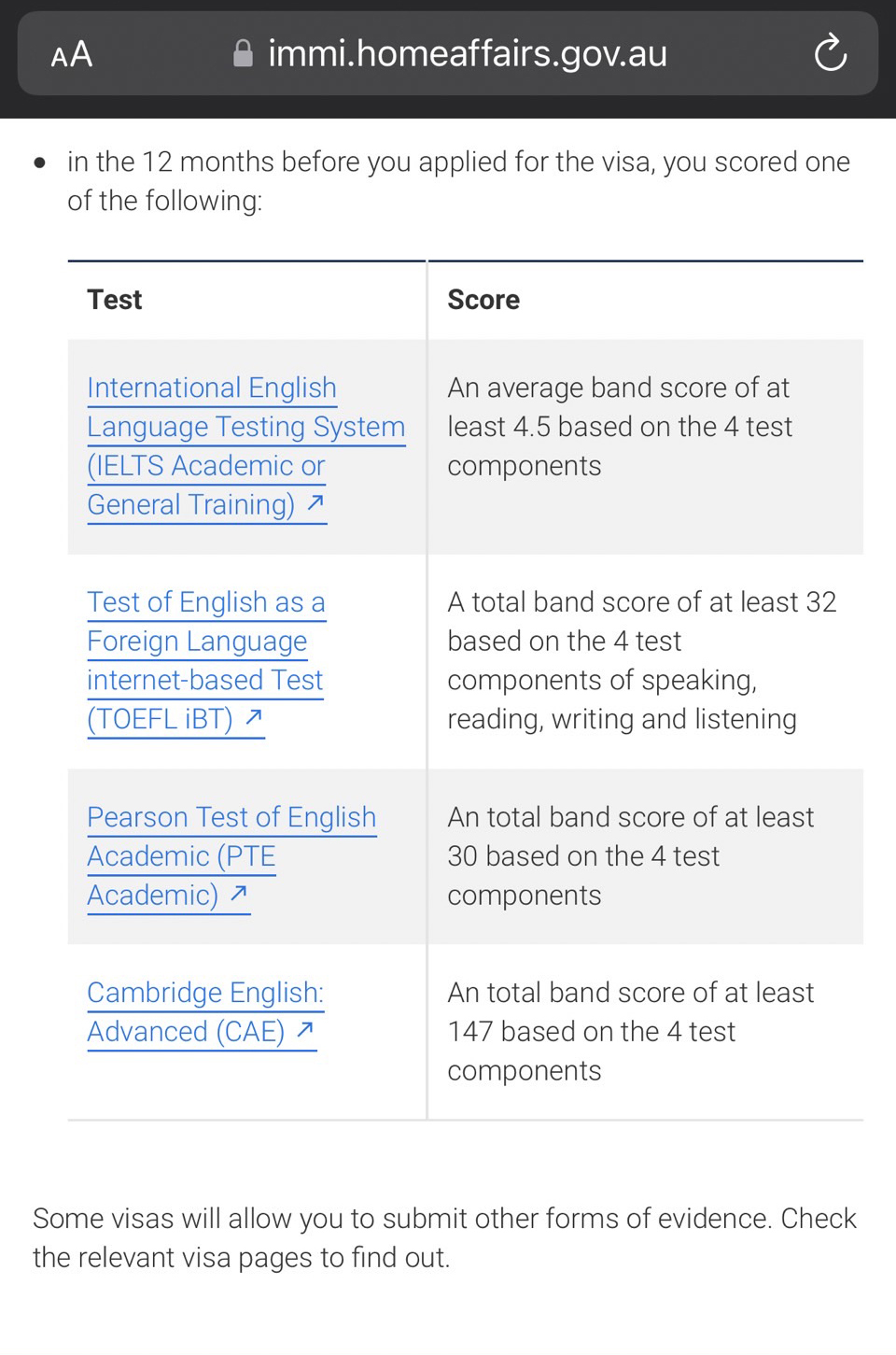Screen dimensions: 896x1355
Task: Click the external arrow icon after TOEFL iBT
Action: 254,718
